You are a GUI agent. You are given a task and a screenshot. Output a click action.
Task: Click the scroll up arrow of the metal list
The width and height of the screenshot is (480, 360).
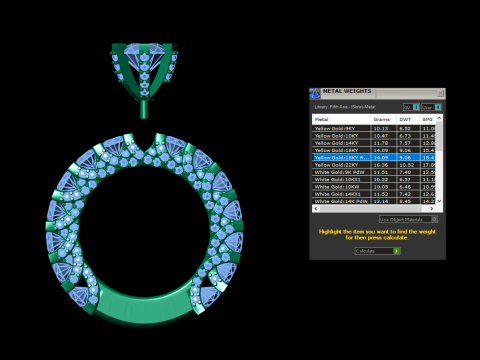(x=439, y=118)
